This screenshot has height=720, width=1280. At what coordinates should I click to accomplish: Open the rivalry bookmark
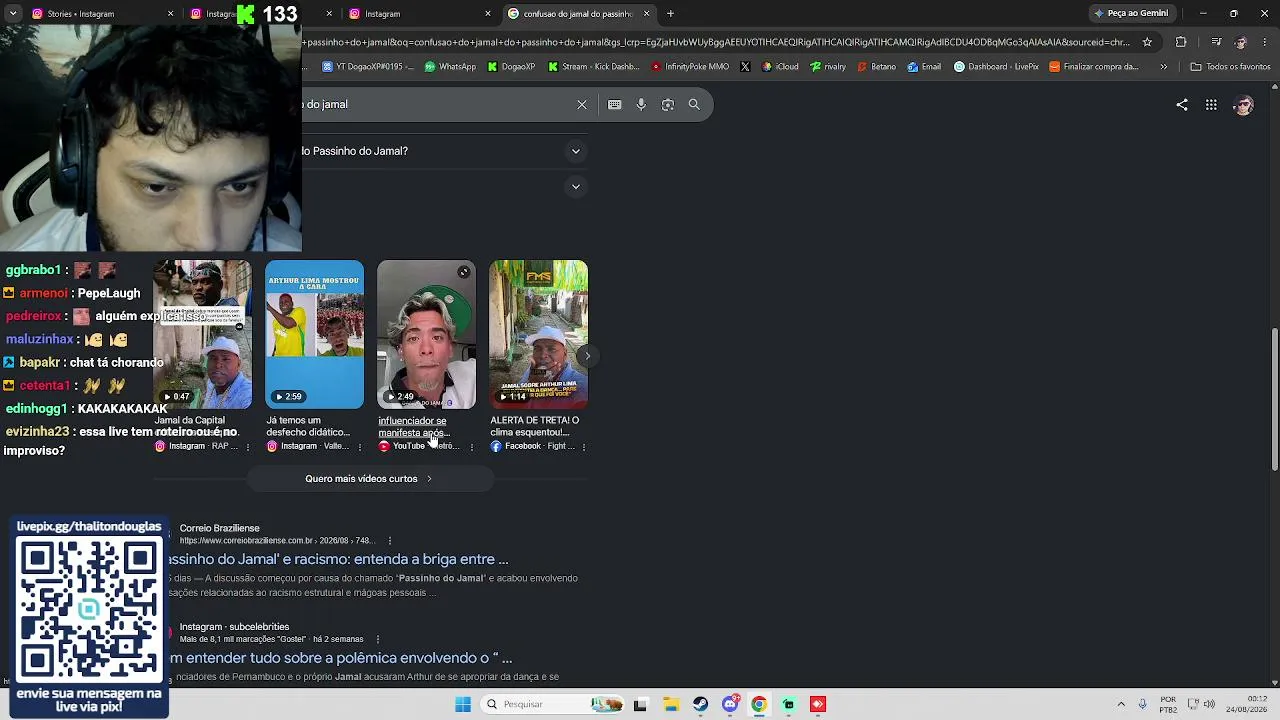(828, 67)
